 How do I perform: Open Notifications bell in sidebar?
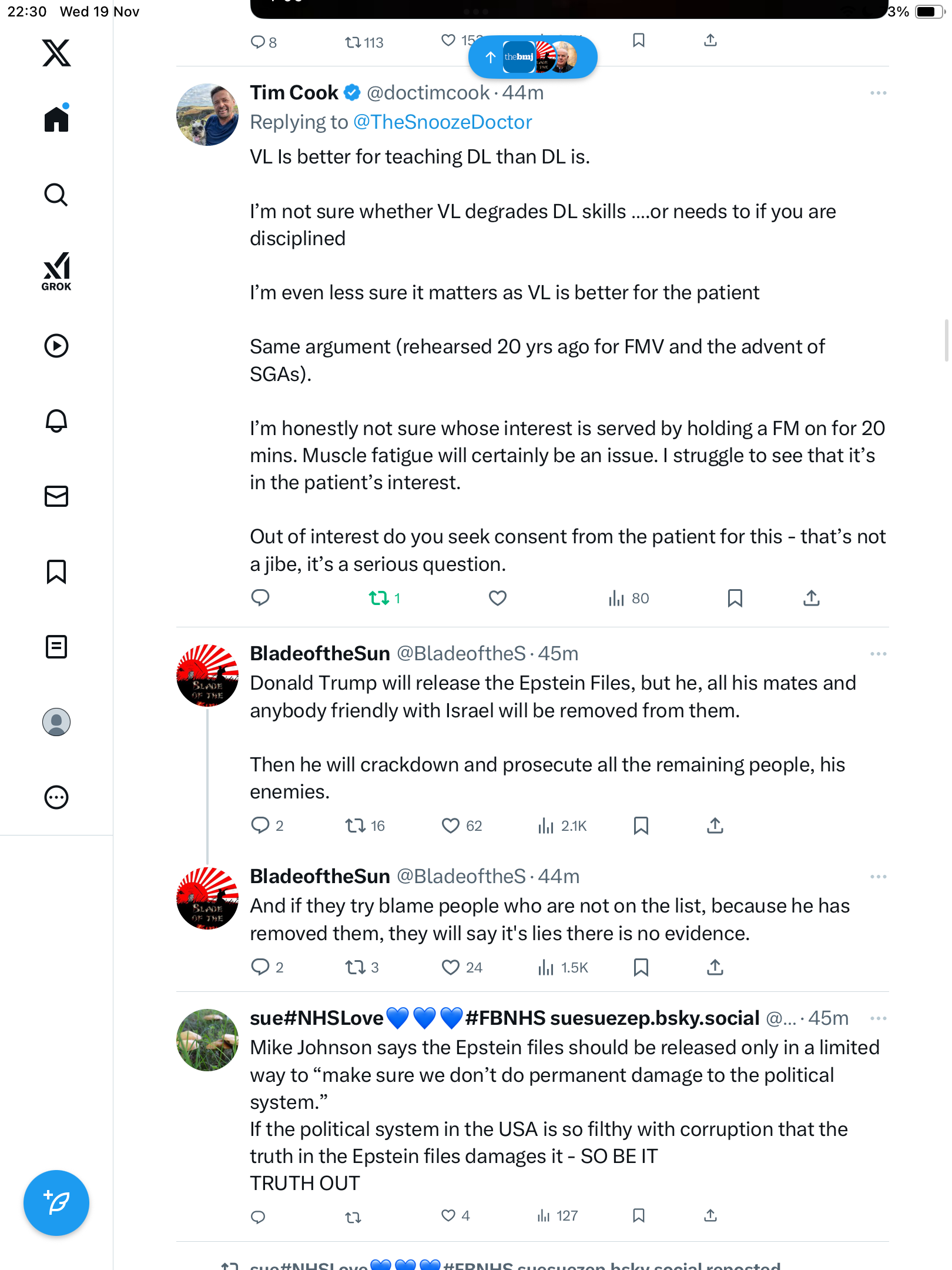(x=56, y=421)
